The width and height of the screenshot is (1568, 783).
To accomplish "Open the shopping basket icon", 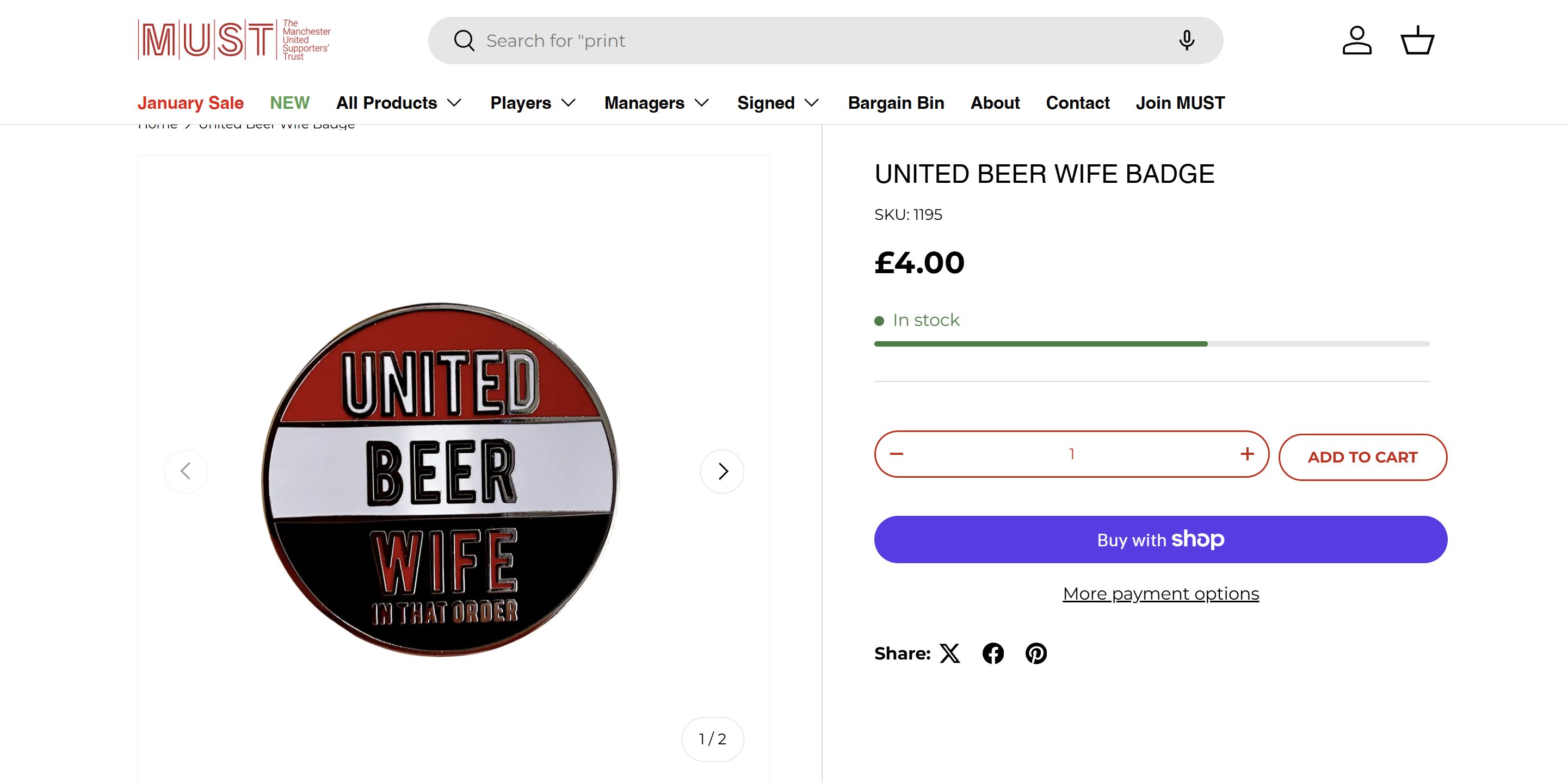I will [x=1417, y=40].
